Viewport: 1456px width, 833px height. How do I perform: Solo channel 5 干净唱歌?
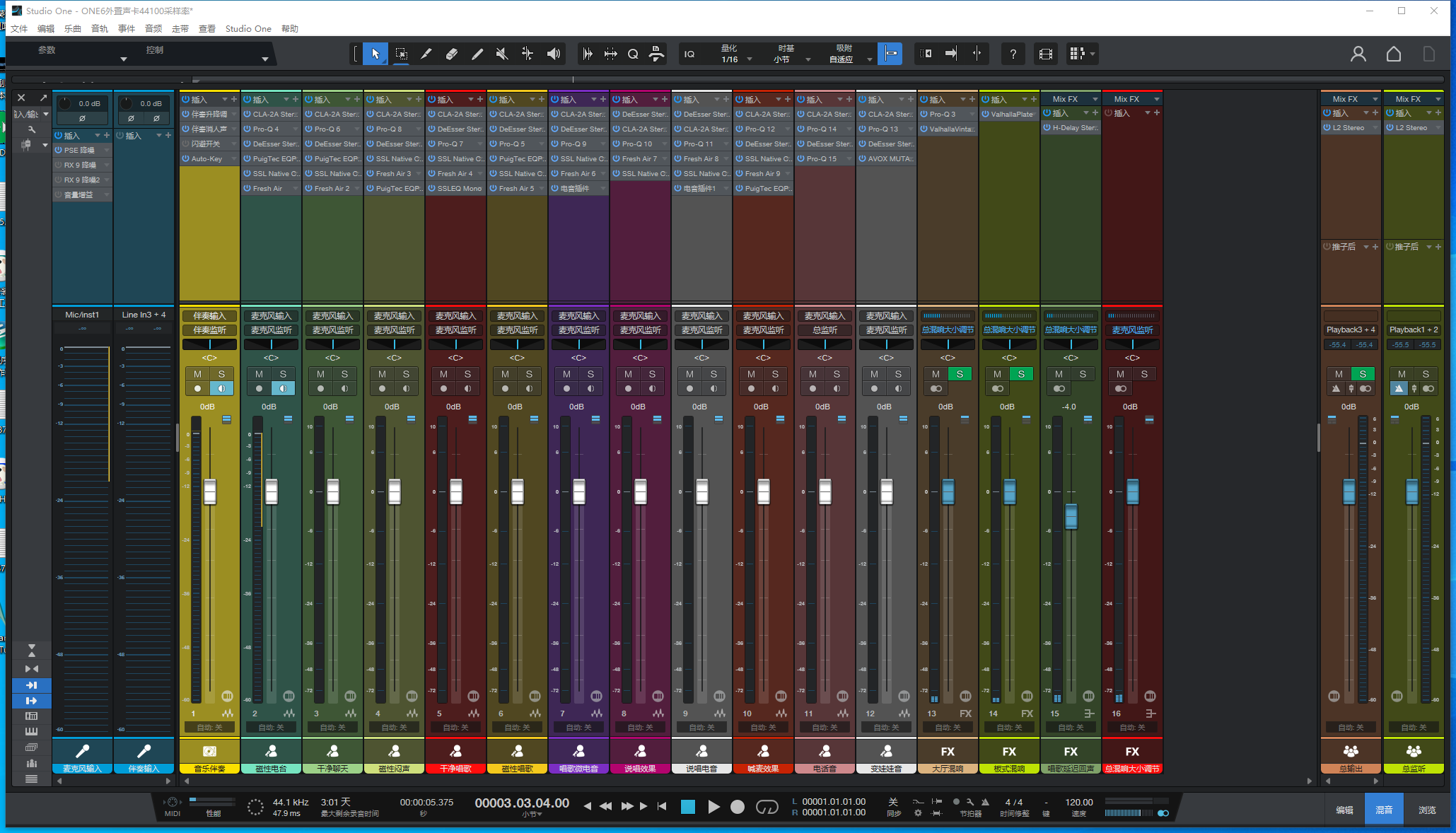click(467, 374)
